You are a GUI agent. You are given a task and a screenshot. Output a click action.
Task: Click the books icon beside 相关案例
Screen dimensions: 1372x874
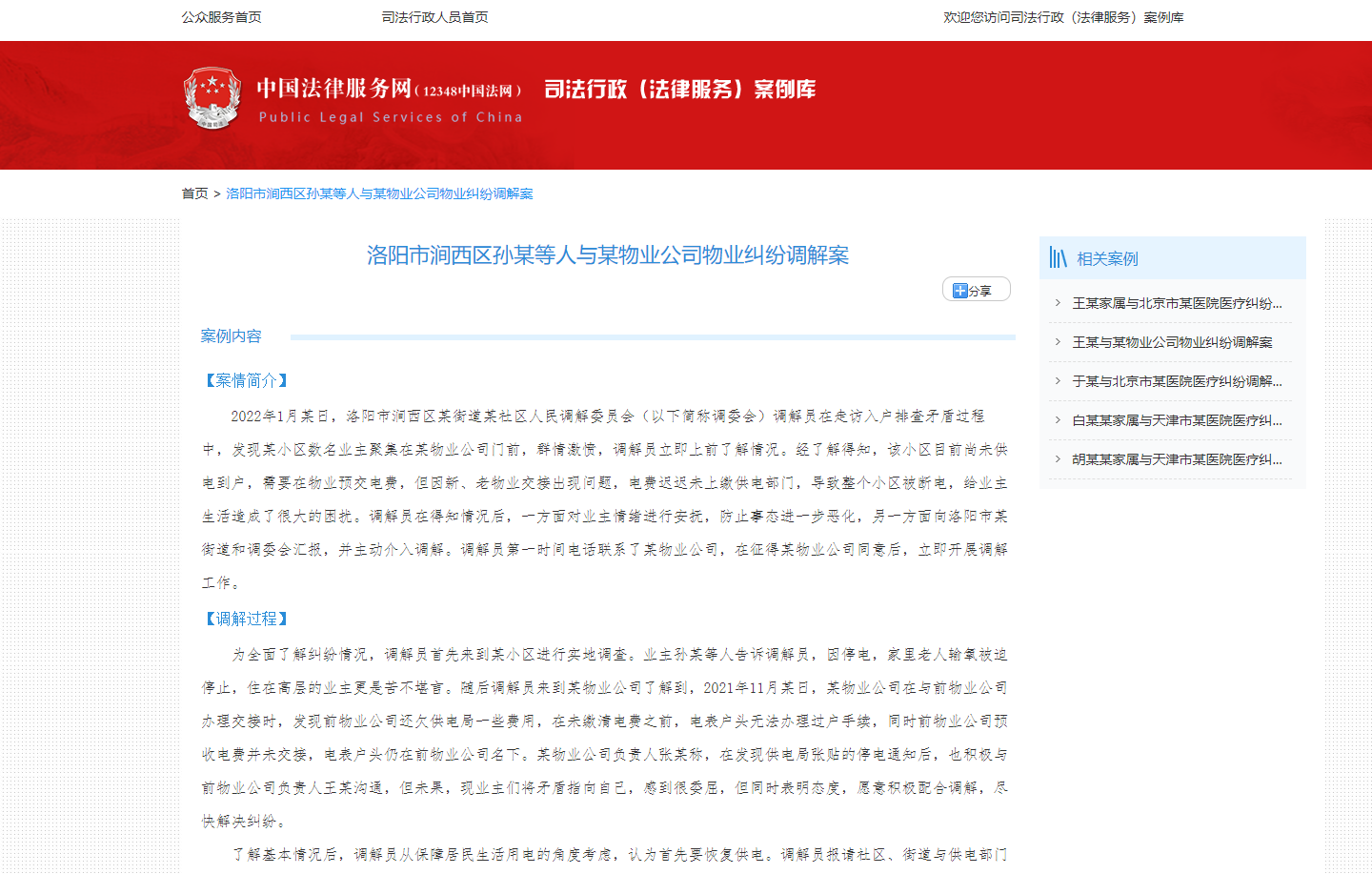[x=1058, y=258]
